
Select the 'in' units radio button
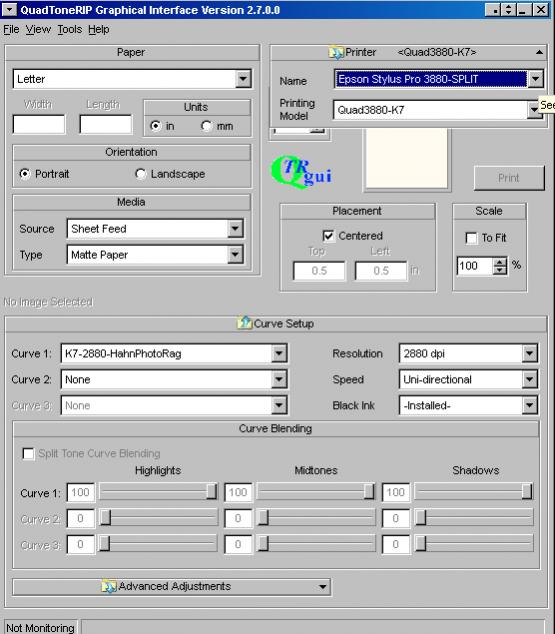pyautogui.click(x=155, y=126)
